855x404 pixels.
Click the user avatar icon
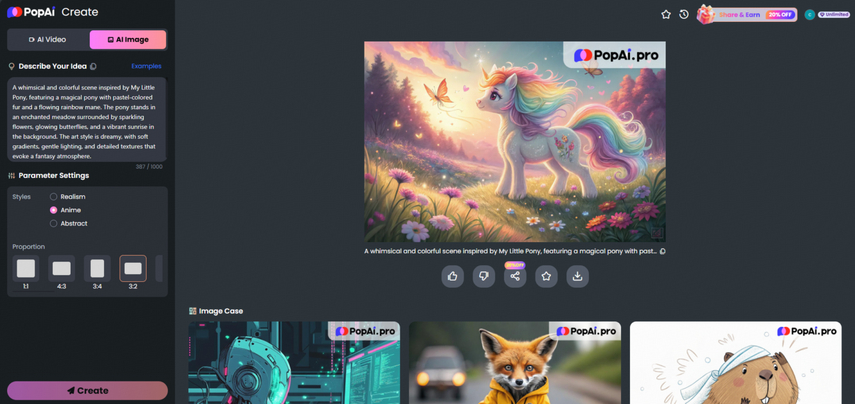coord(810,15)
